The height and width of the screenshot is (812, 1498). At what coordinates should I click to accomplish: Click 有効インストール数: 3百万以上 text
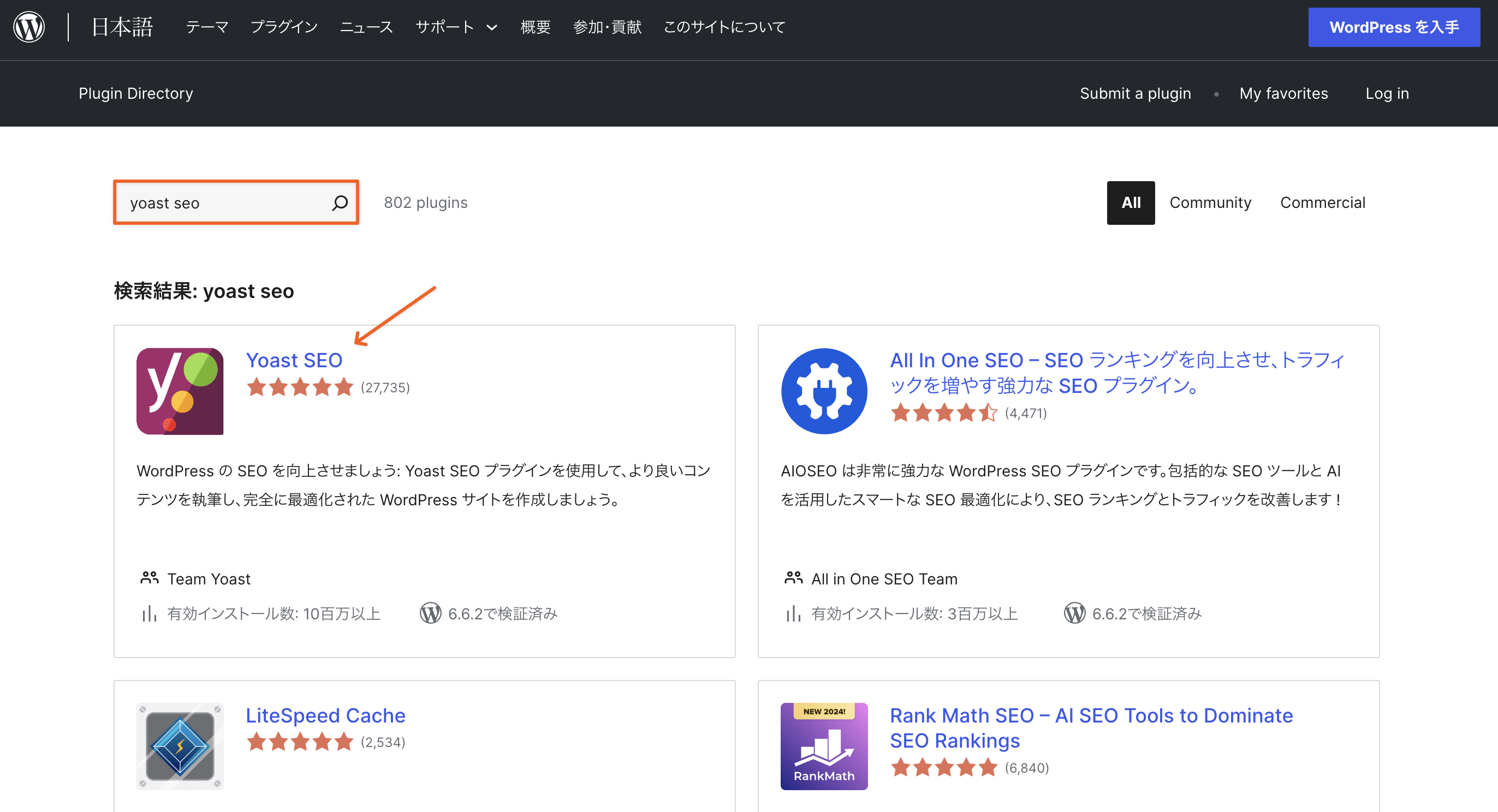[x=914, y=614]
